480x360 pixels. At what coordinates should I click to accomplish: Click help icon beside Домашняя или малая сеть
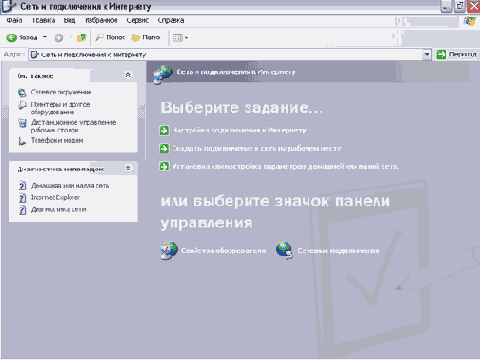tap(22, 185)
